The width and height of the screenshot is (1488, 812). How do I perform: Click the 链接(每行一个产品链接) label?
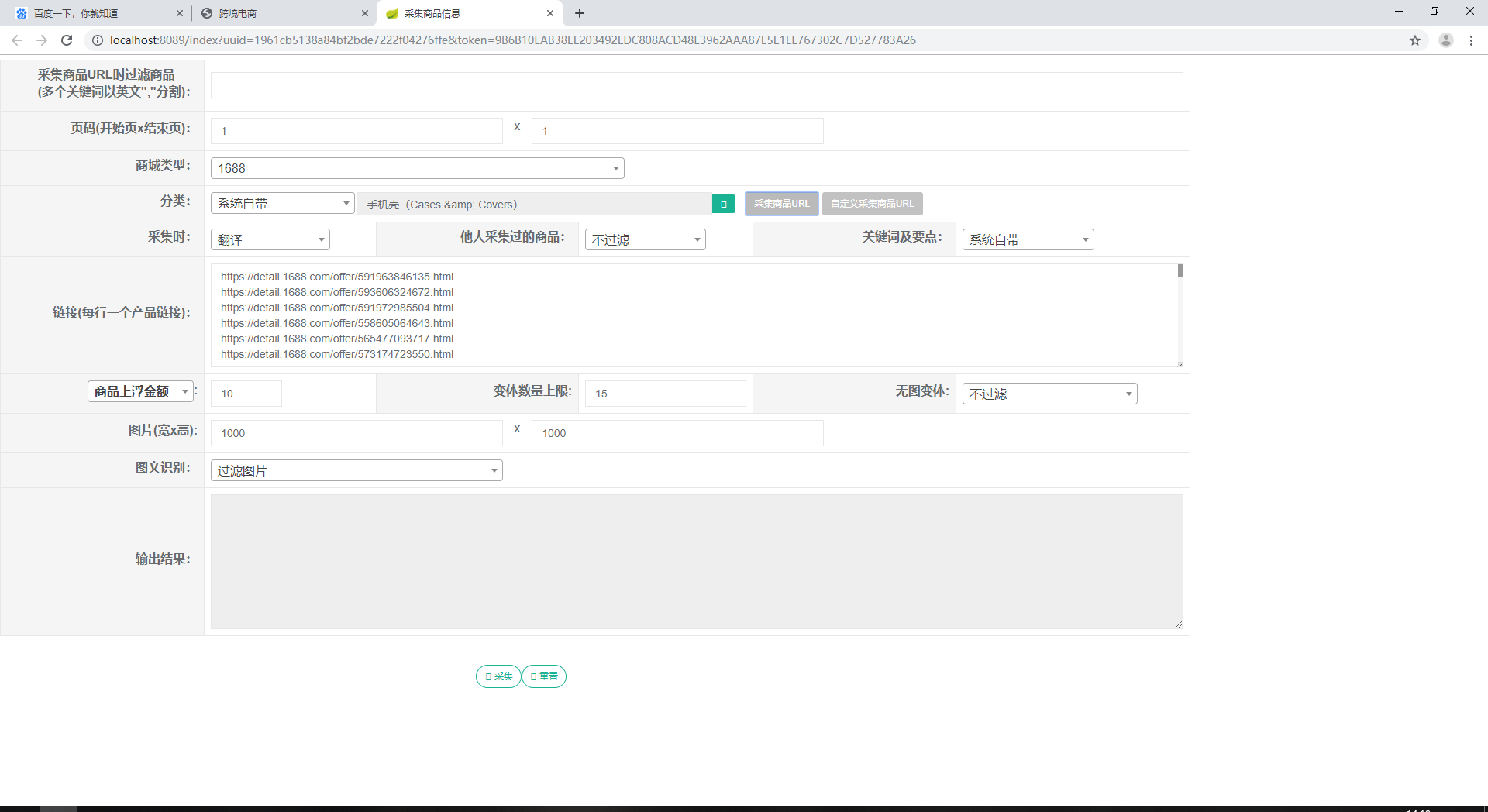tap(122, 312)
